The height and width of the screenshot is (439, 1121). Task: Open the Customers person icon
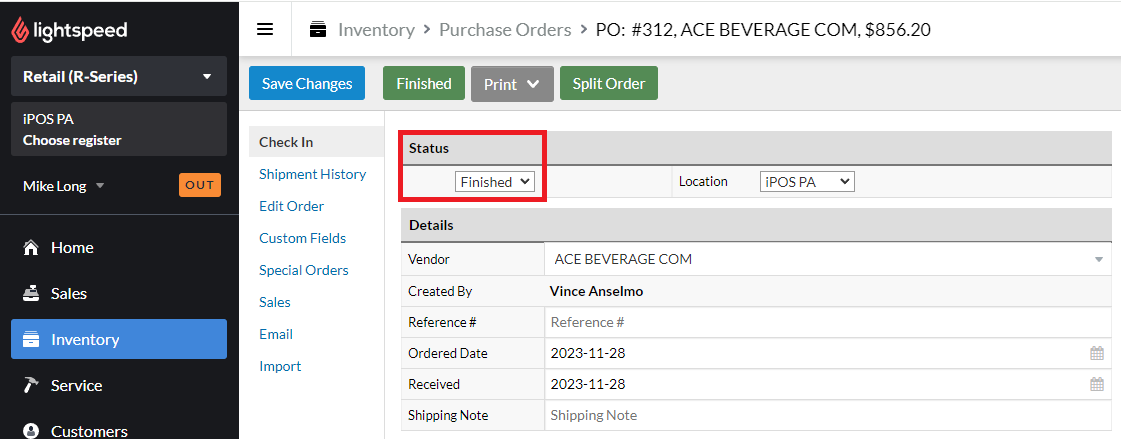click(31, 431)
